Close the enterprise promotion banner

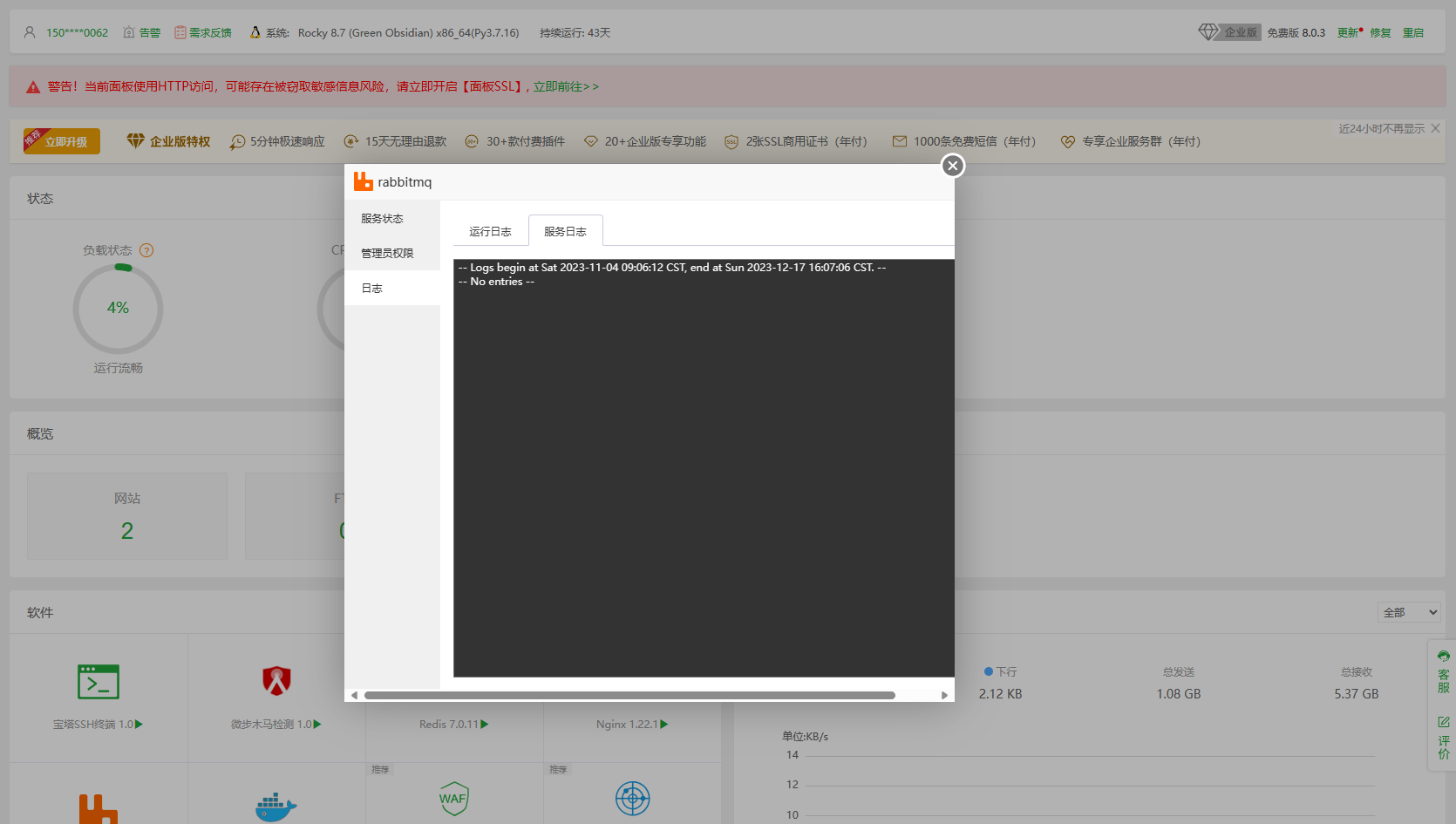(x=1435, y=128)
